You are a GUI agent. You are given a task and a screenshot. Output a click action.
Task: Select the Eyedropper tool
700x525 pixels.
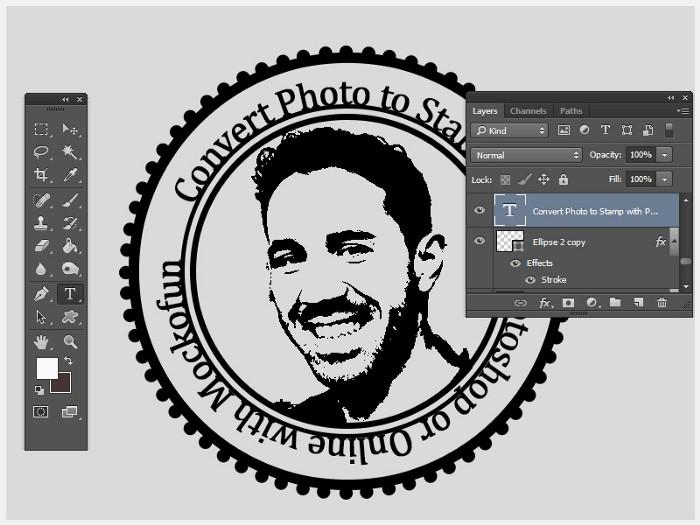click(70, 175)
